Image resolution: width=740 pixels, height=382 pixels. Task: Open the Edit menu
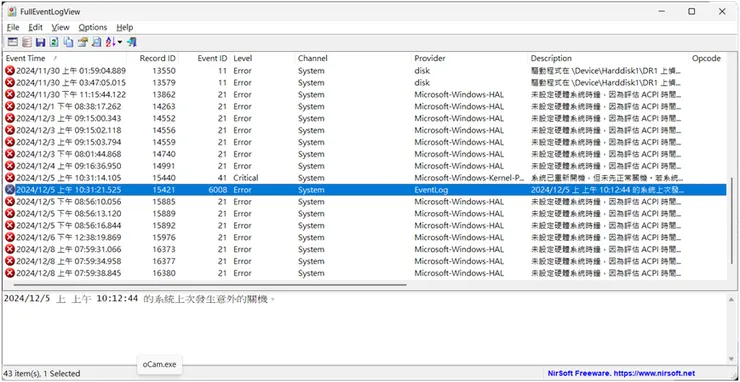35,27
